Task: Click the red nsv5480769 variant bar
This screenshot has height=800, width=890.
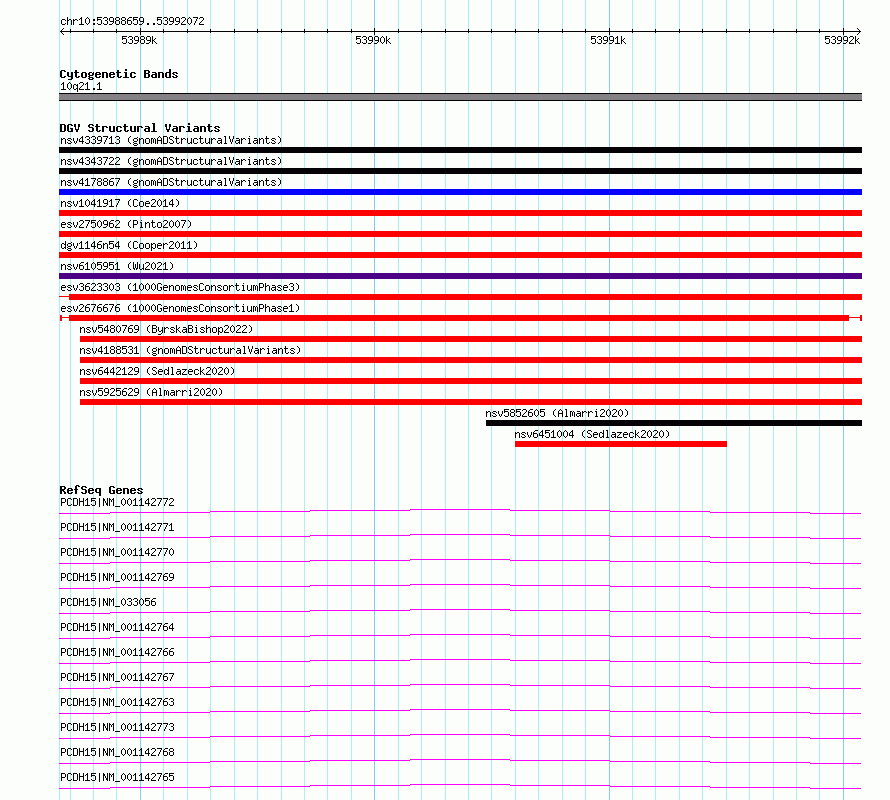Action: (471, 339)
